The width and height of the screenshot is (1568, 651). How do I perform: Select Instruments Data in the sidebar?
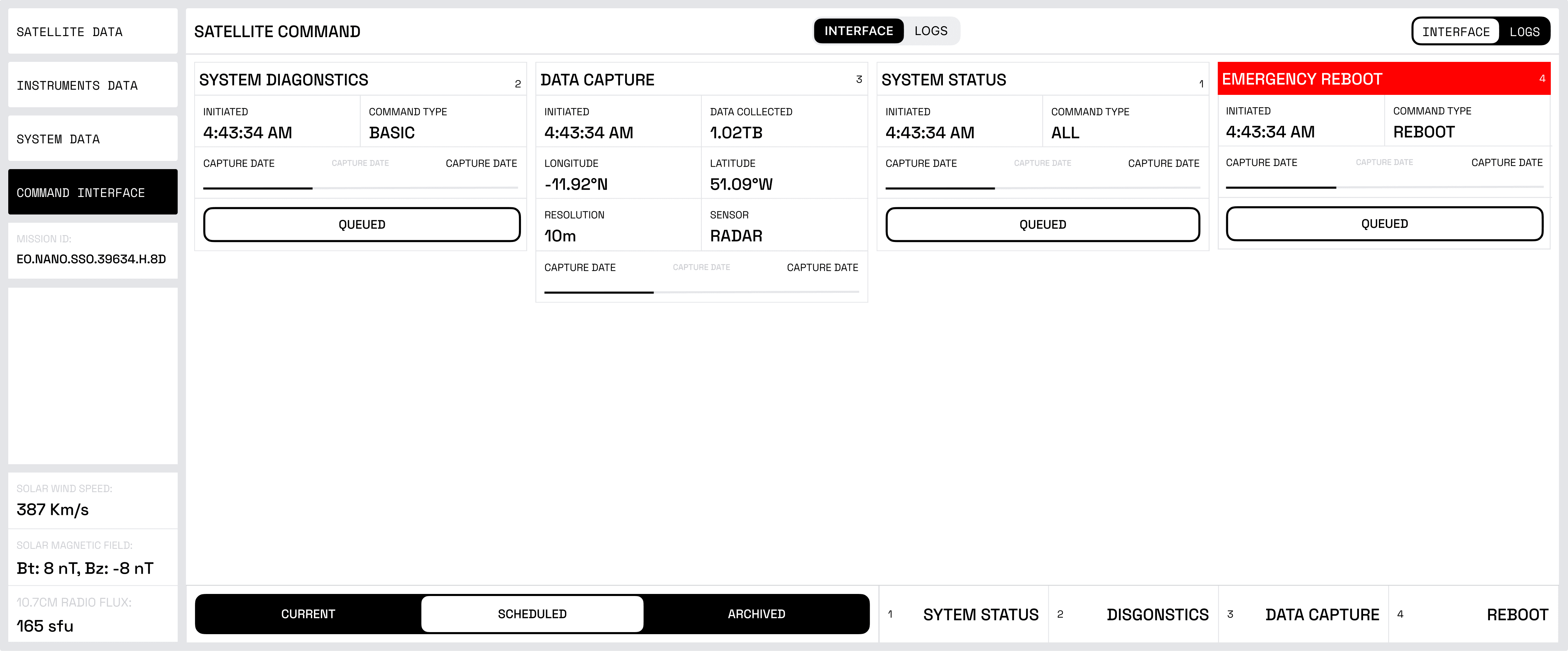click(92, 85)
